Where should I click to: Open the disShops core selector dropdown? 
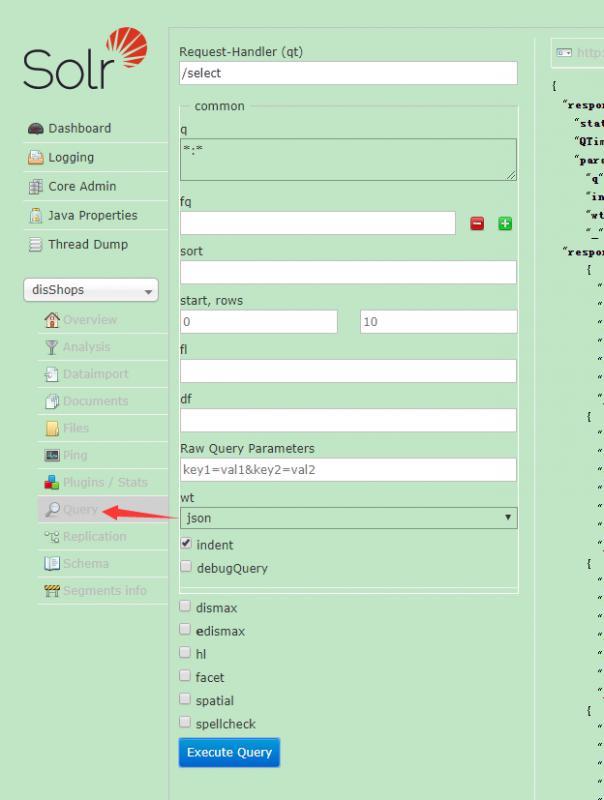point(91,290)
